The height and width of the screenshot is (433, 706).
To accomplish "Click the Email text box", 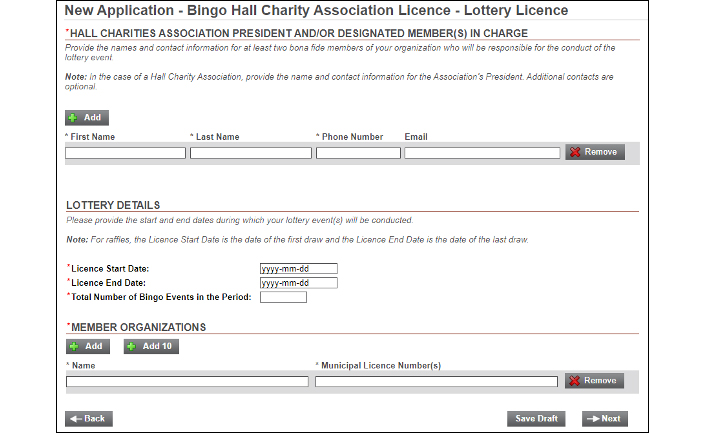I will click(x=482, y=153).
